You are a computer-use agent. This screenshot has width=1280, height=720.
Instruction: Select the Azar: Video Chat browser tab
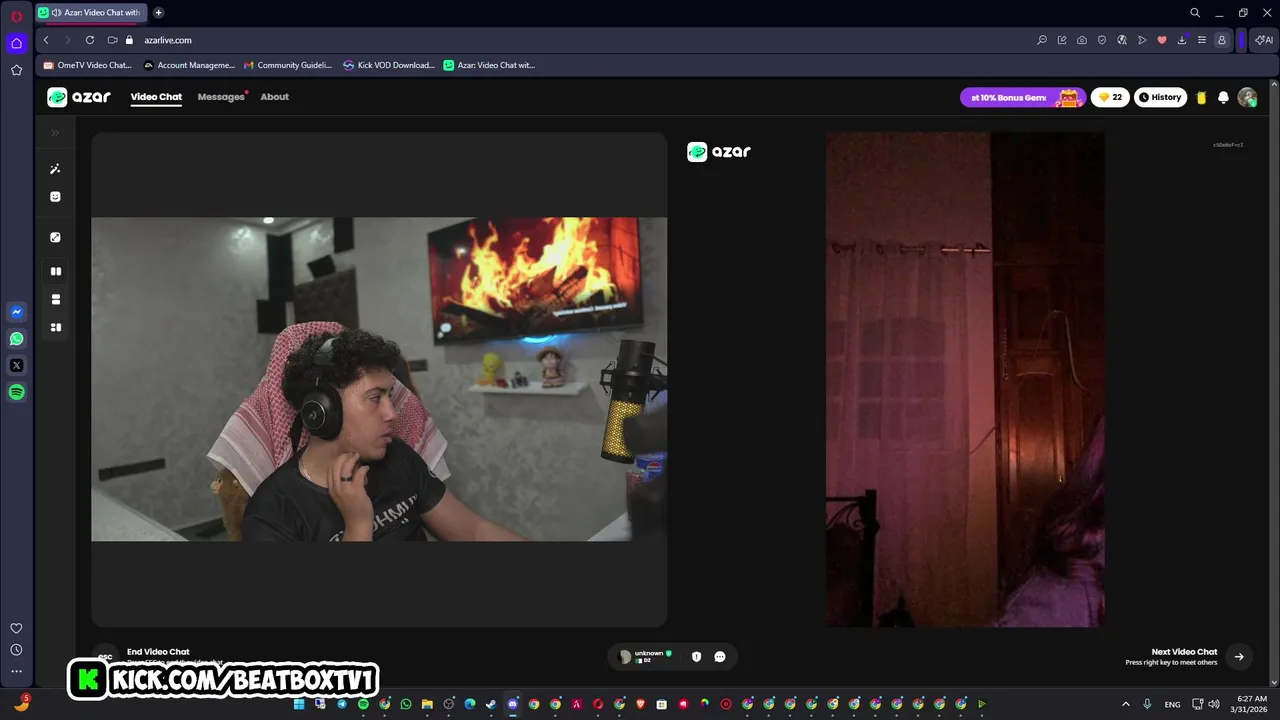[90, 13]
